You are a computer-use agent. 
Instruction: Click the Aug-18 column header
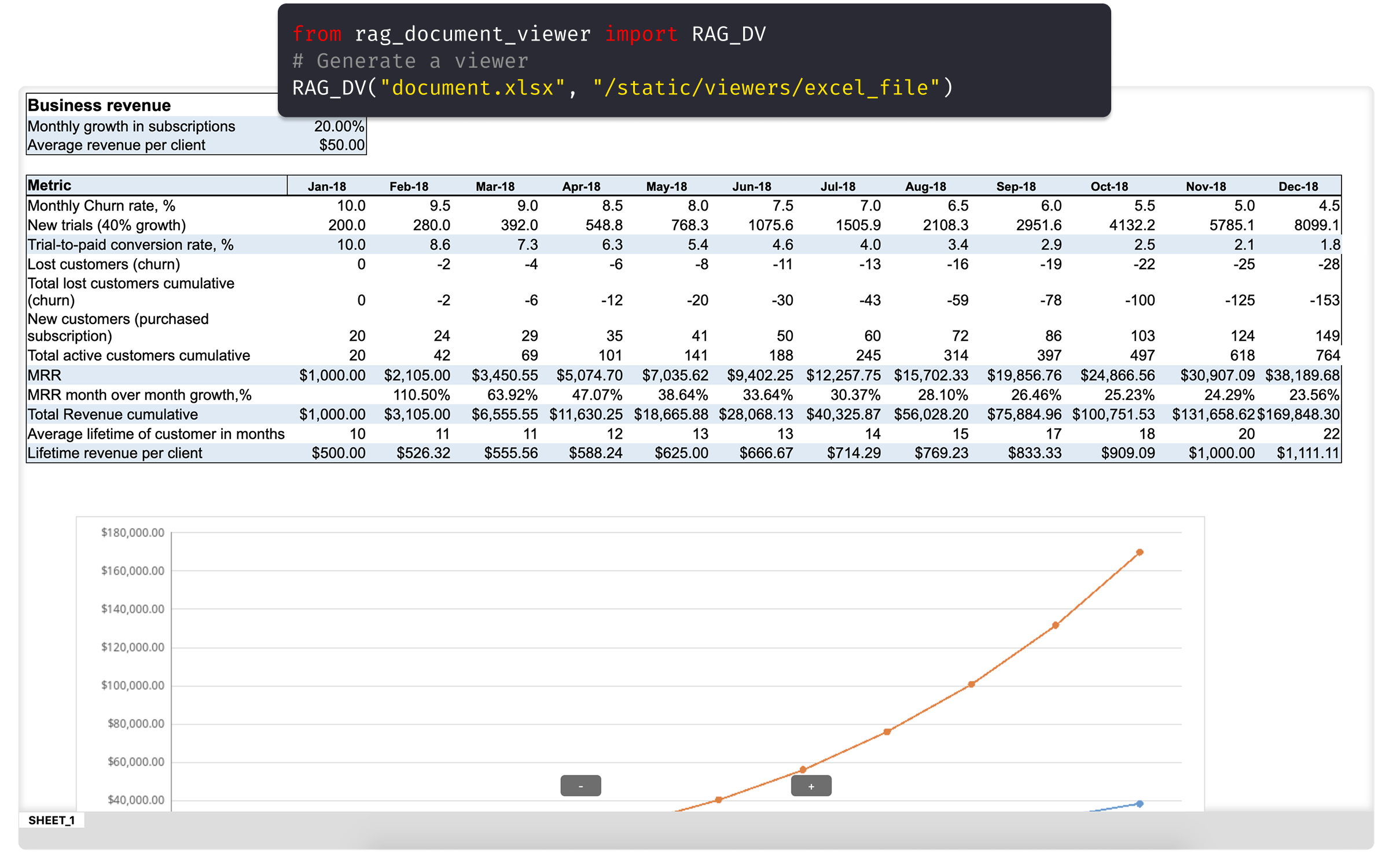(x=925, y=186)
